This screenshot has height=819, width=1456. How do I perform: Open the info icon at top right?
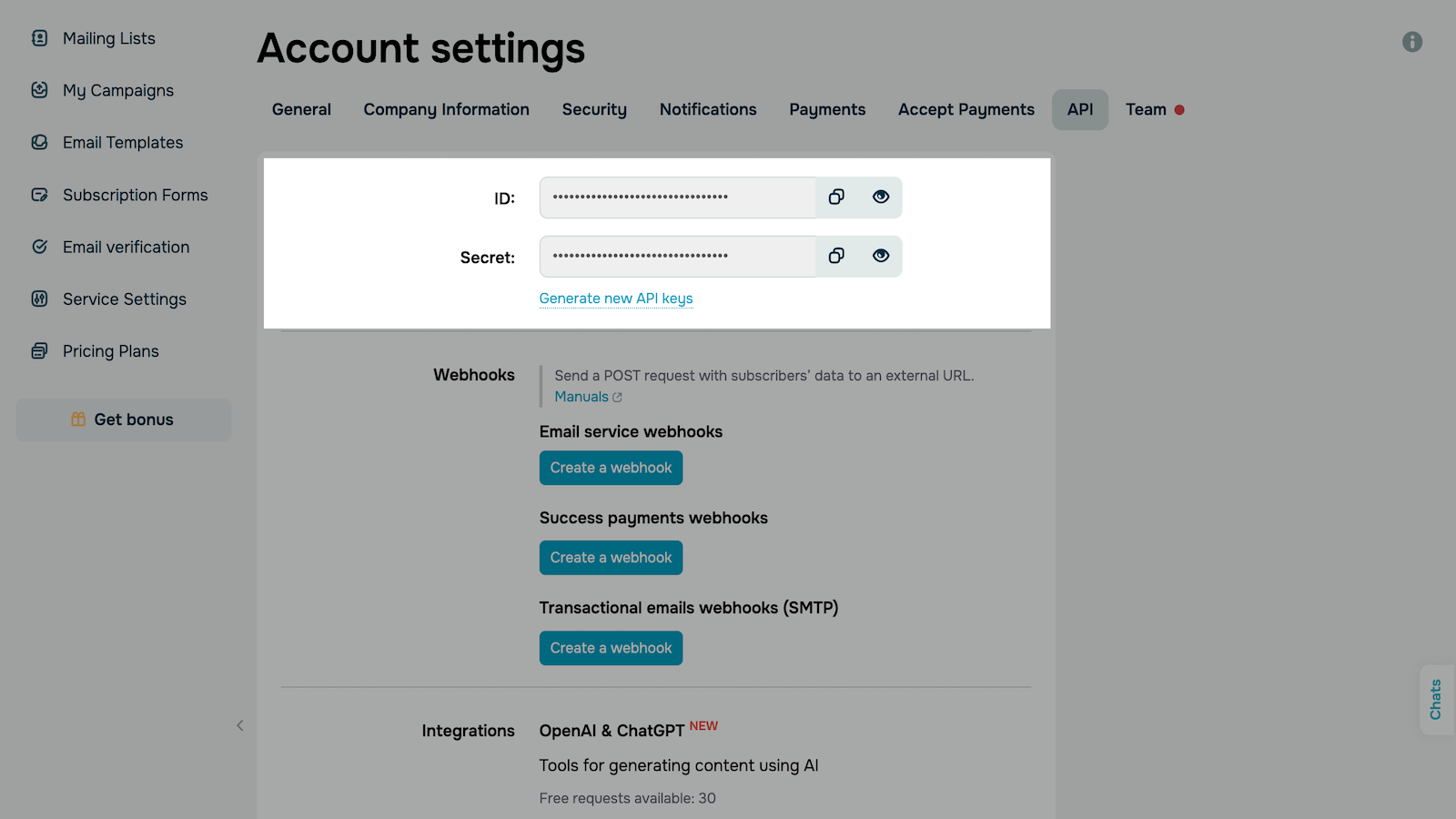[1411, 42]
